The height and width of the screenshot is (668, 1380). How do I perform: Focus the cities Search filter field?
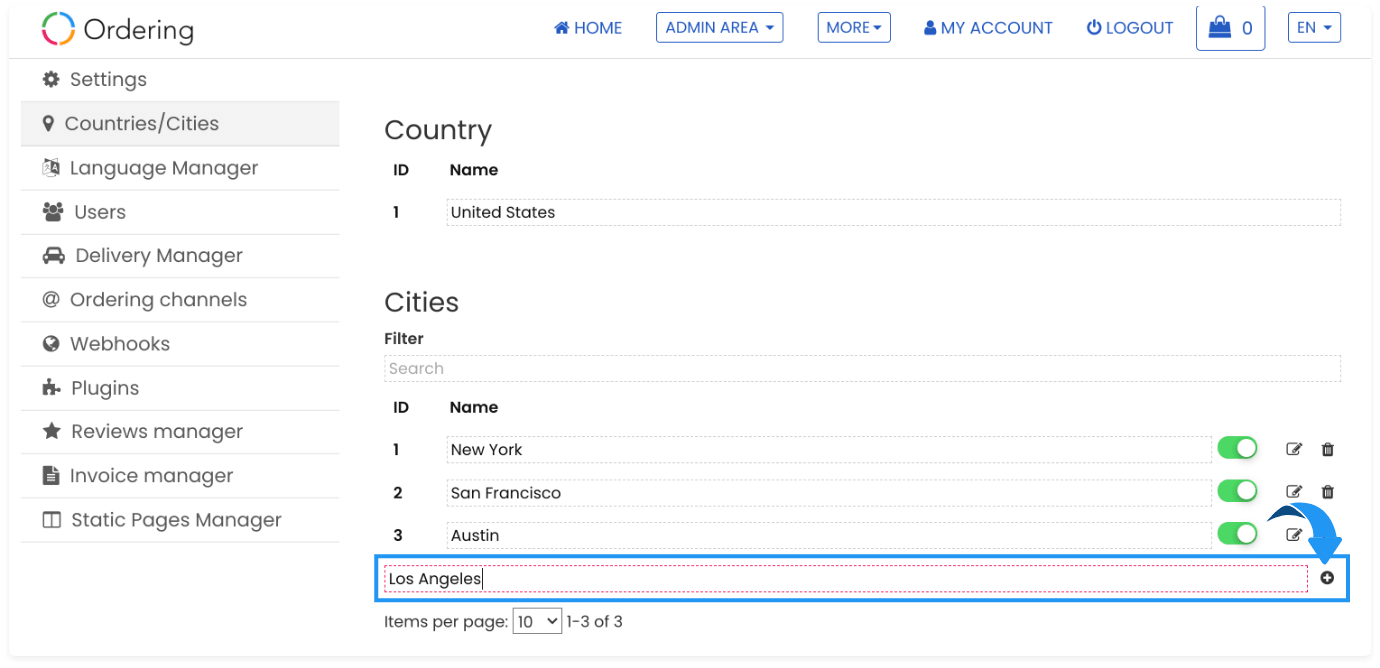(862, 369)
